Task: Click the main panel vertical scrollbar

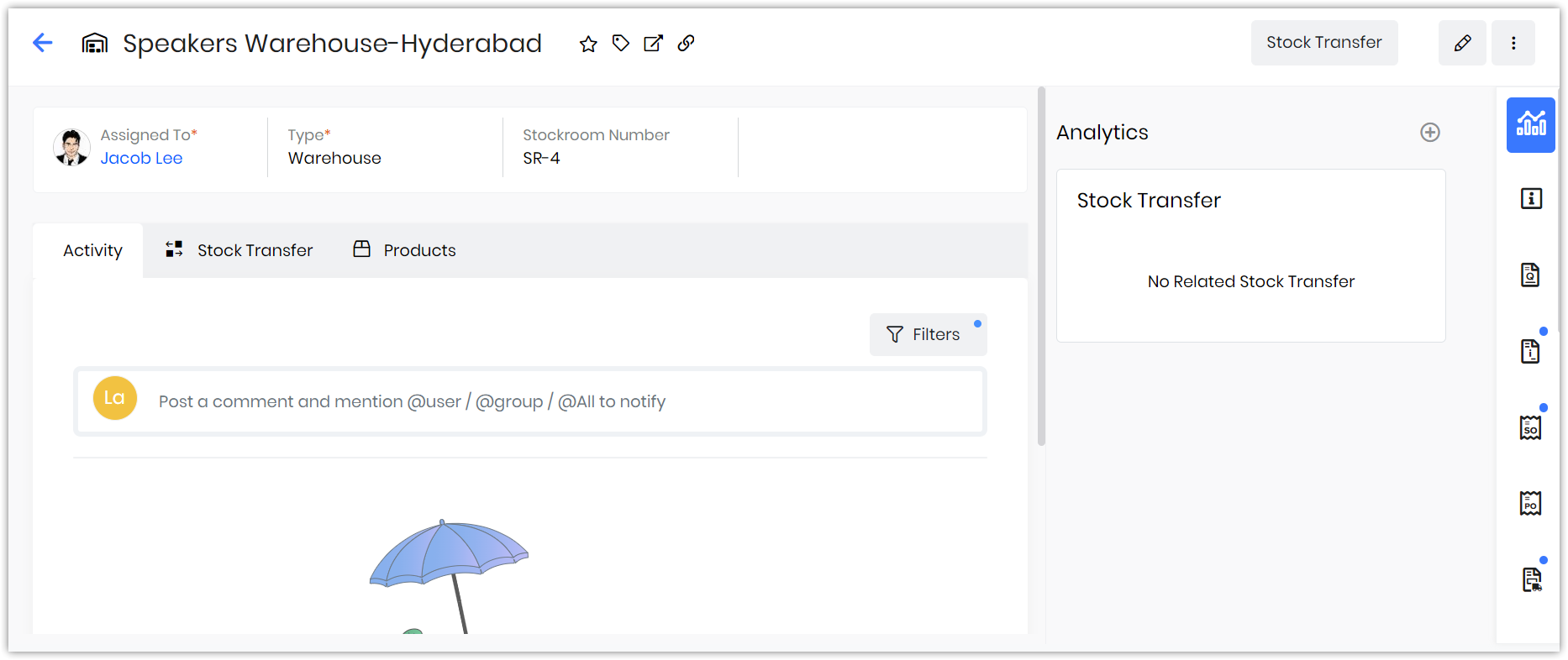Action: point(1042,265)
